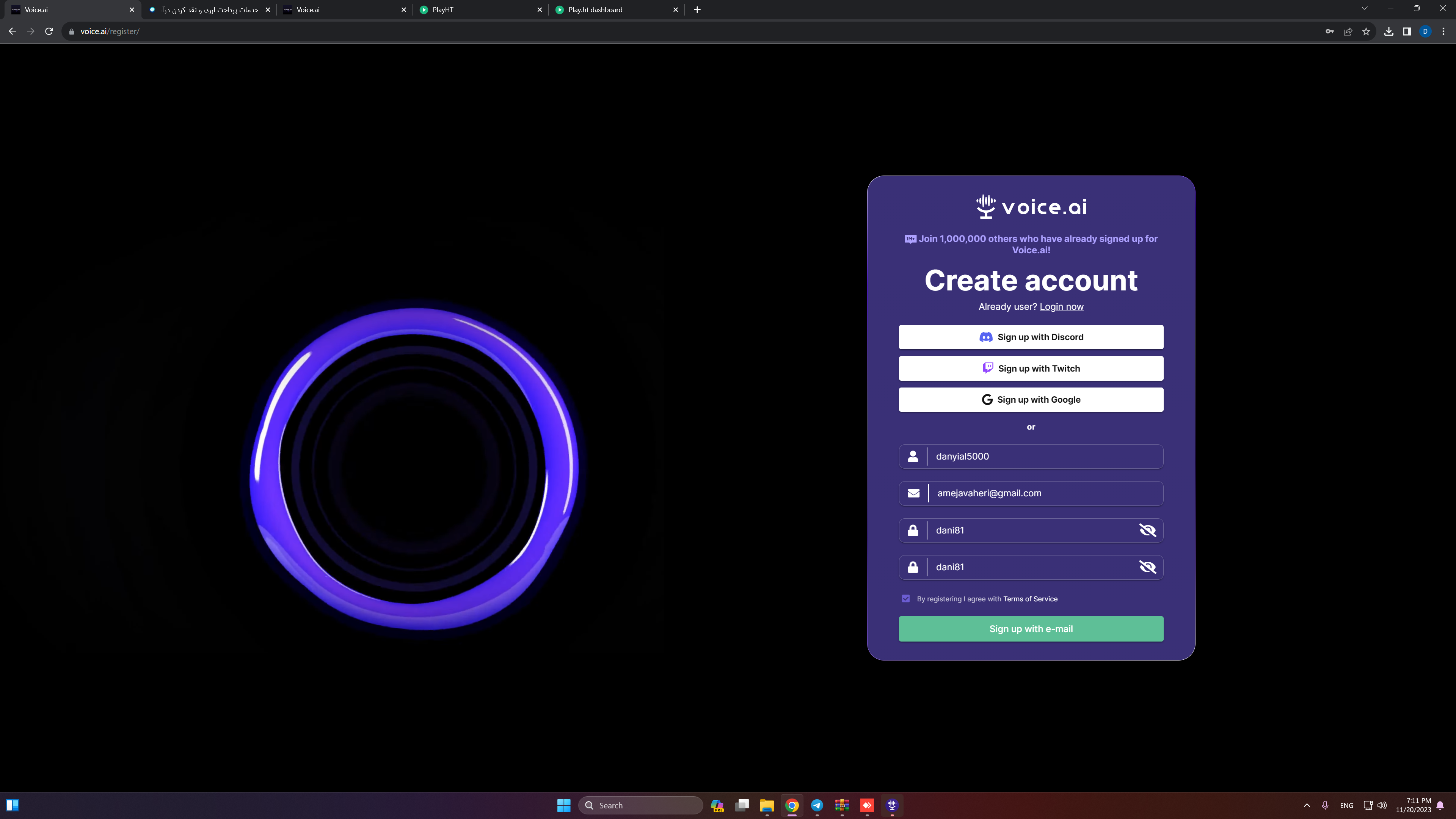Viewport: 1456px width, 819px height.
Task: View site security lock information
Action: 71,31
